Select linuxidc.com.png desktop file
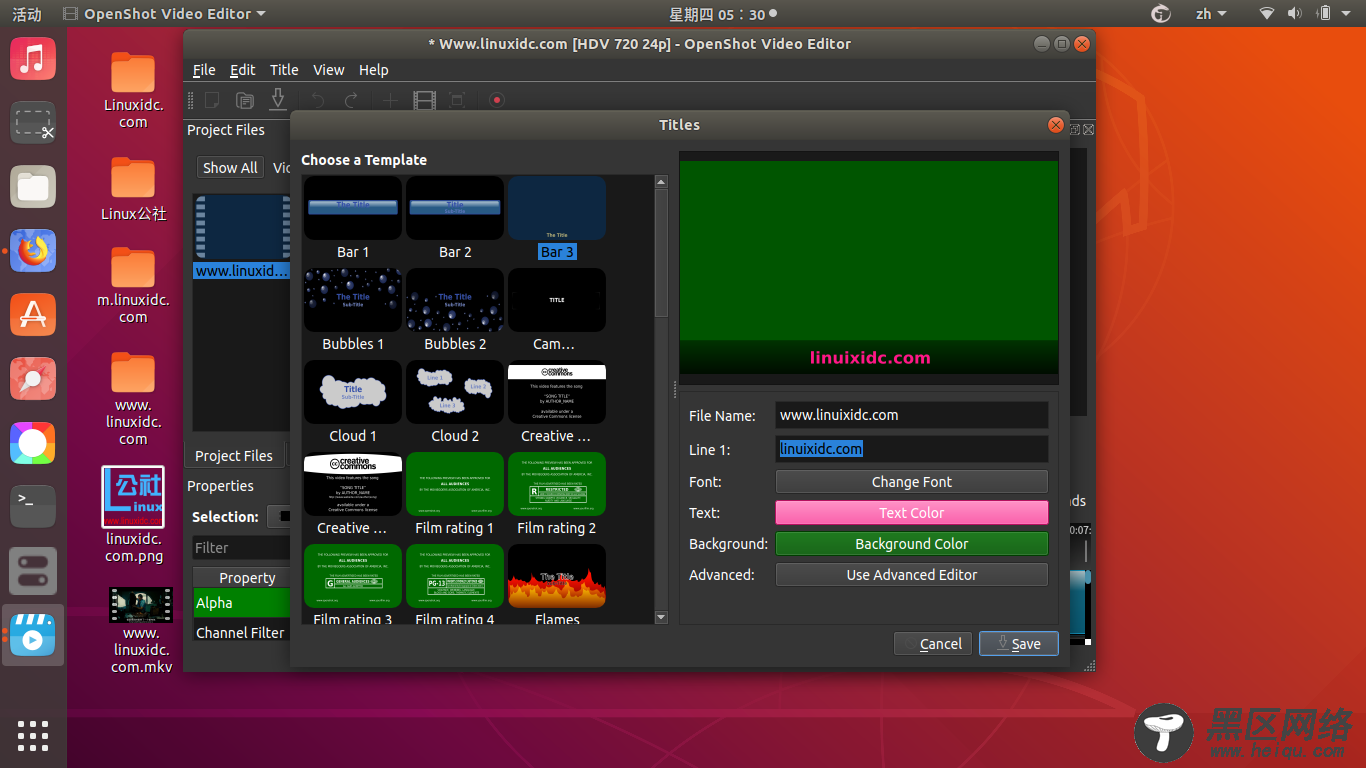Viewport: 1366px width, 768px height. [x=133, y=515]
